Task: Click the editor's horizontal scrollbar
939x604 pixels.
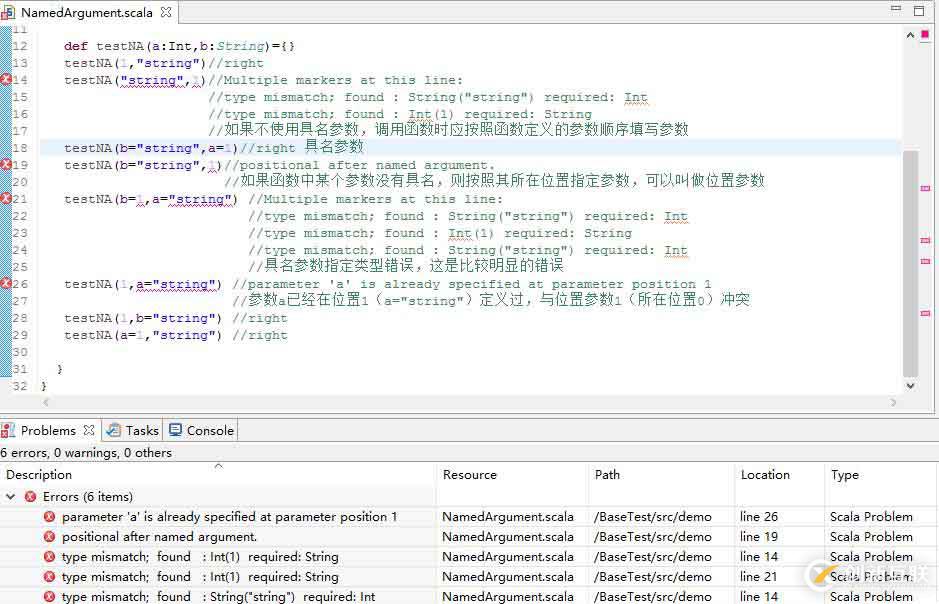Action: coord(450,403)
